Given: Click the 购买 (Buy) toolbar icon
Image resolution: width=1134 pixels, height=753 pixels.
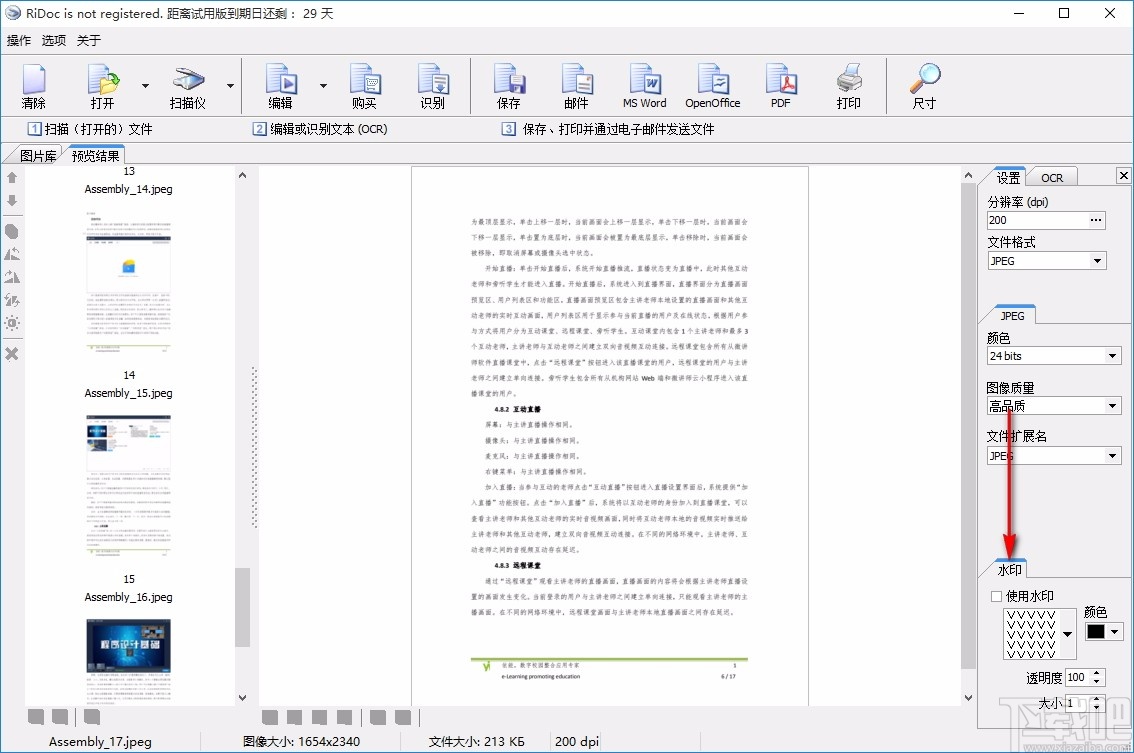Looking at the screenshot, I should (x=364, y=86).
